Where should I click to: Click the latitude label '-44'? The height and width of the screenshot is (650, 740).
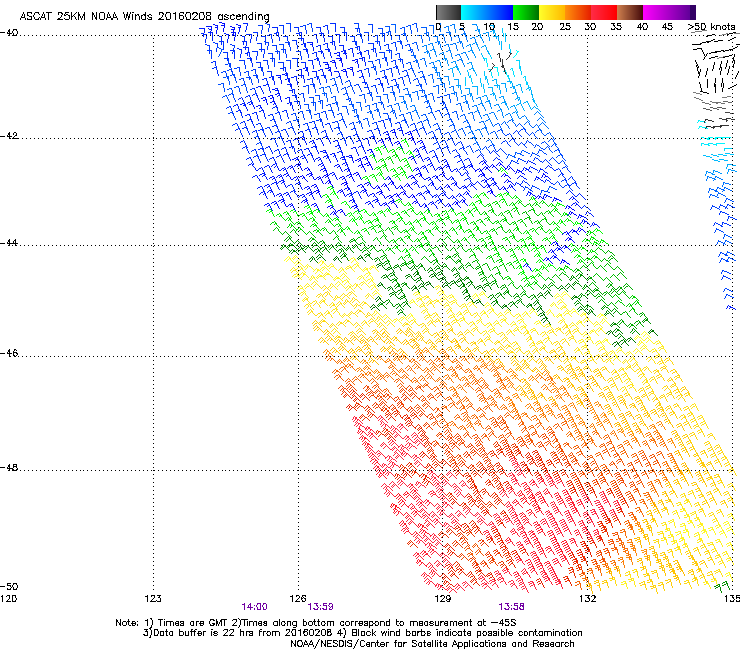(x=9, y=243)
